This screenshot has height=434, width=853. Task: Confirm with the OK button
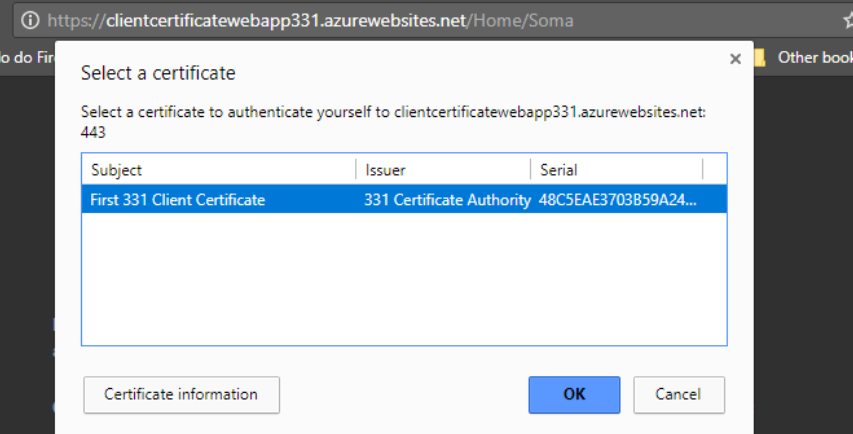point(574,394)
